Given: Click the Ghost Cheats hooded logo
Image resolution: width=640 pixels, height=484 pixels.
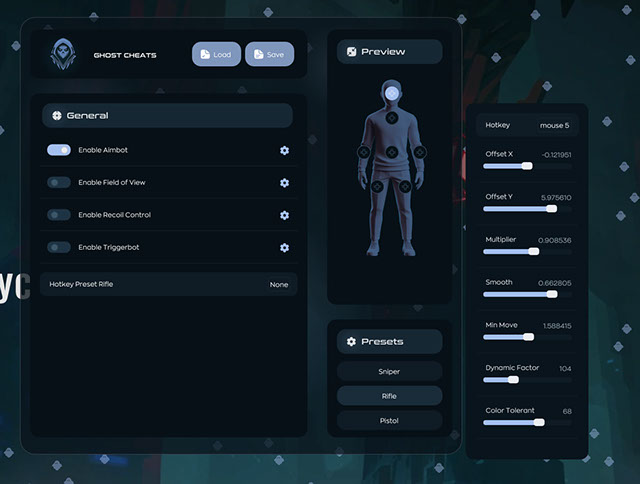Looking at the screenshot, I should pos(63,55).
